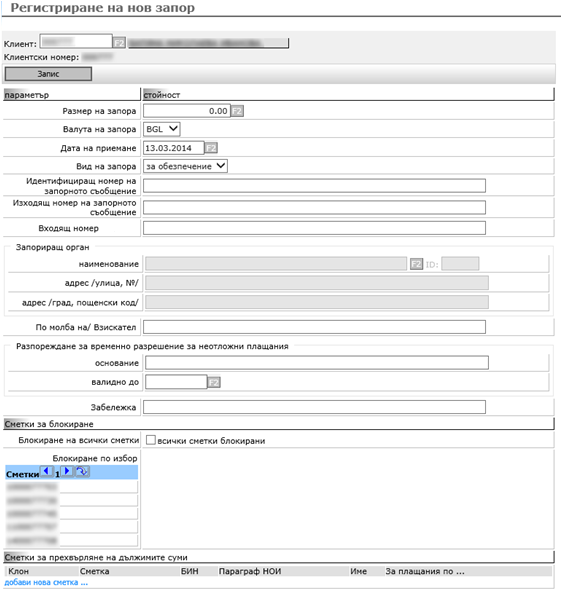This screenshot has width=562, height=605.
Task: Click the Запориращ орган наименование field
Action: coord(276,264)
